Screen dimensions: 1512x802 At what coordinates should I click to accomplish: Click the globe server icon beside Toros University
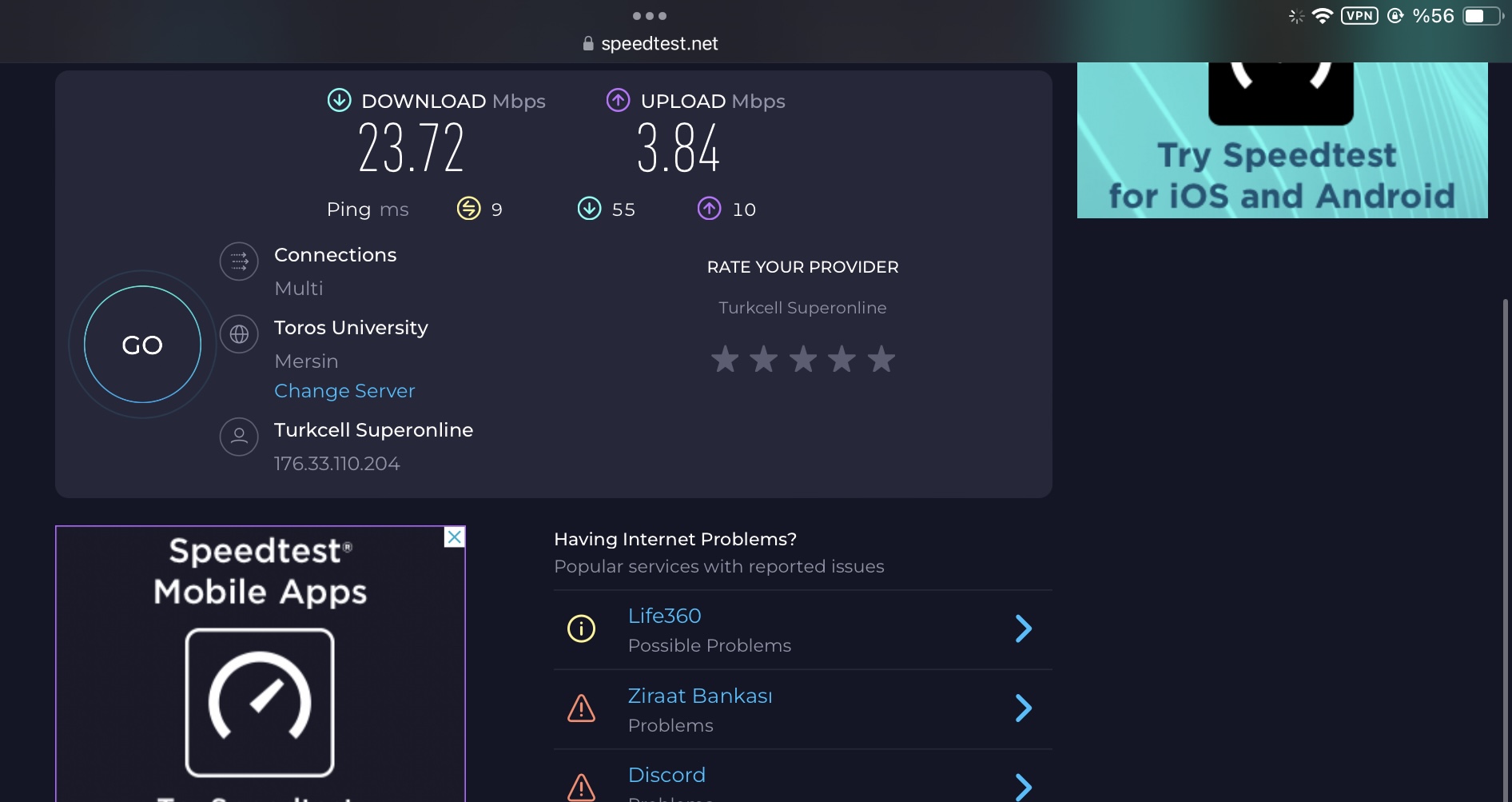tap(239, 334)
